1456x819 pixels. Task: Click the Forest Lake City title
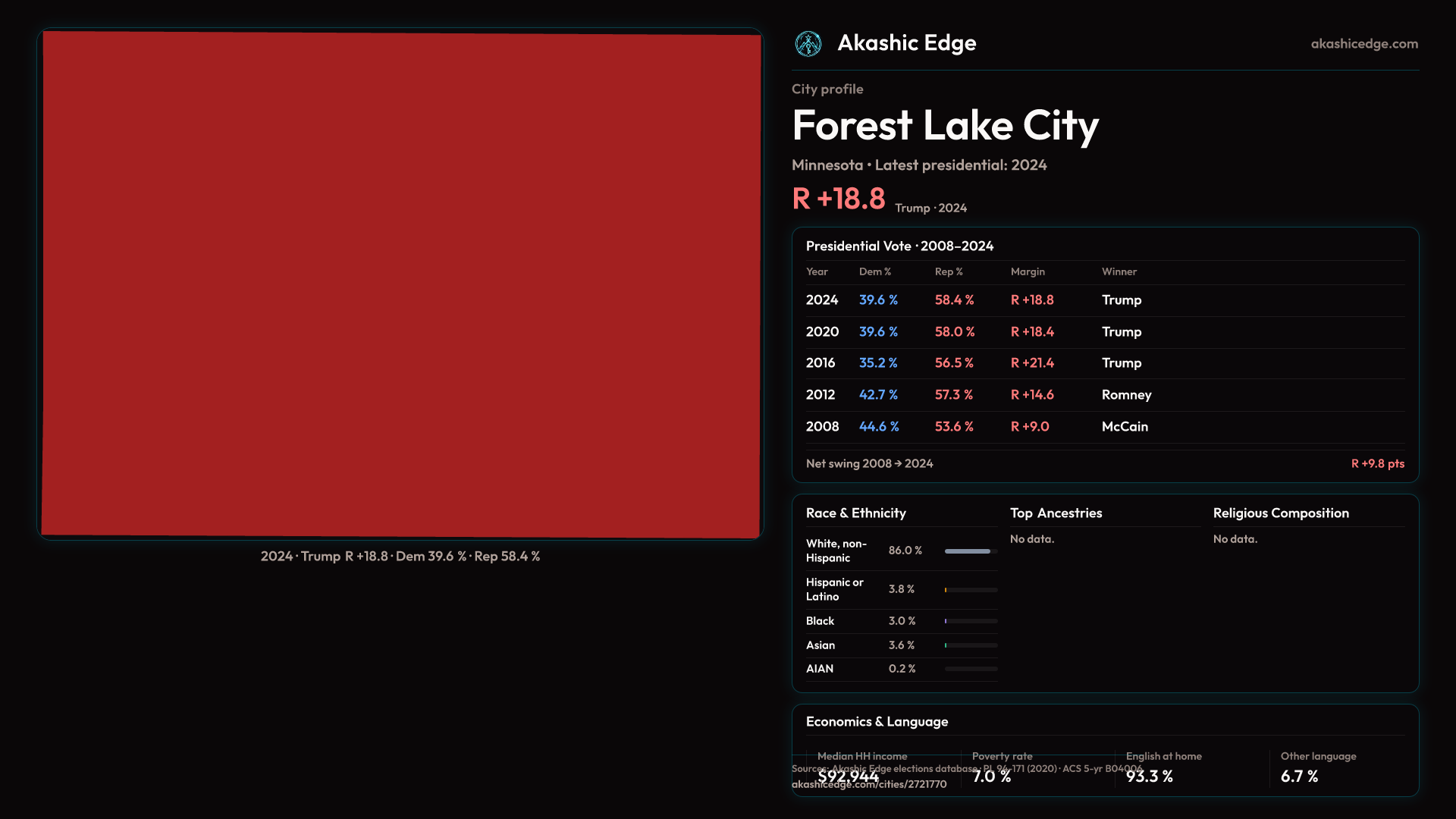pyautogui.click(x=945, y=125)
